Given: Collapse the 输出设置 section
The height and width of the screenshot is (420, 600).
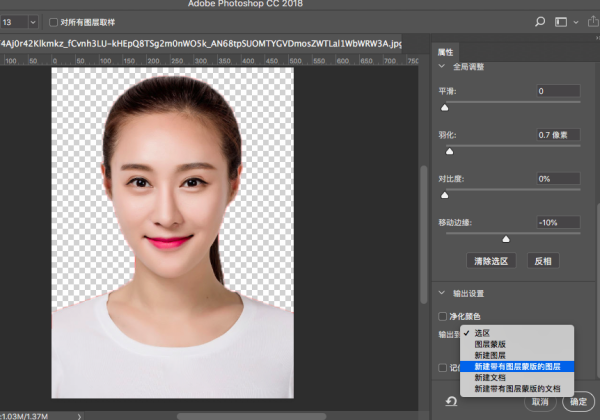Looking at the screenshot, I should [x=442, y=293].
